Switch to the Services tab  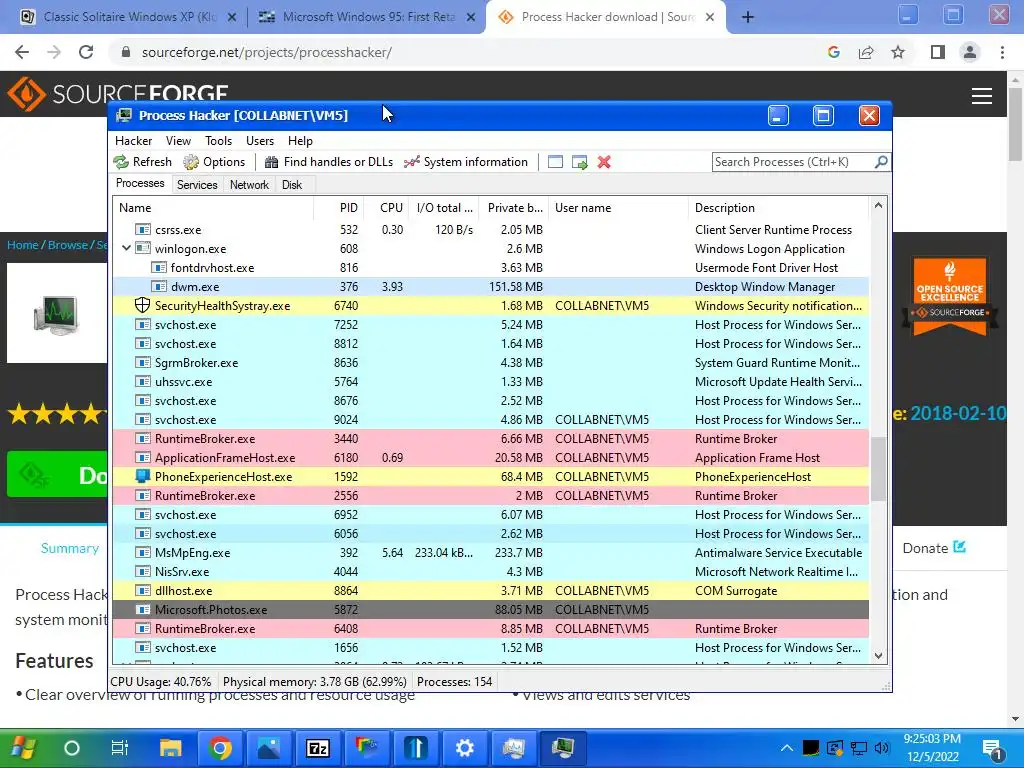point(197,185)
